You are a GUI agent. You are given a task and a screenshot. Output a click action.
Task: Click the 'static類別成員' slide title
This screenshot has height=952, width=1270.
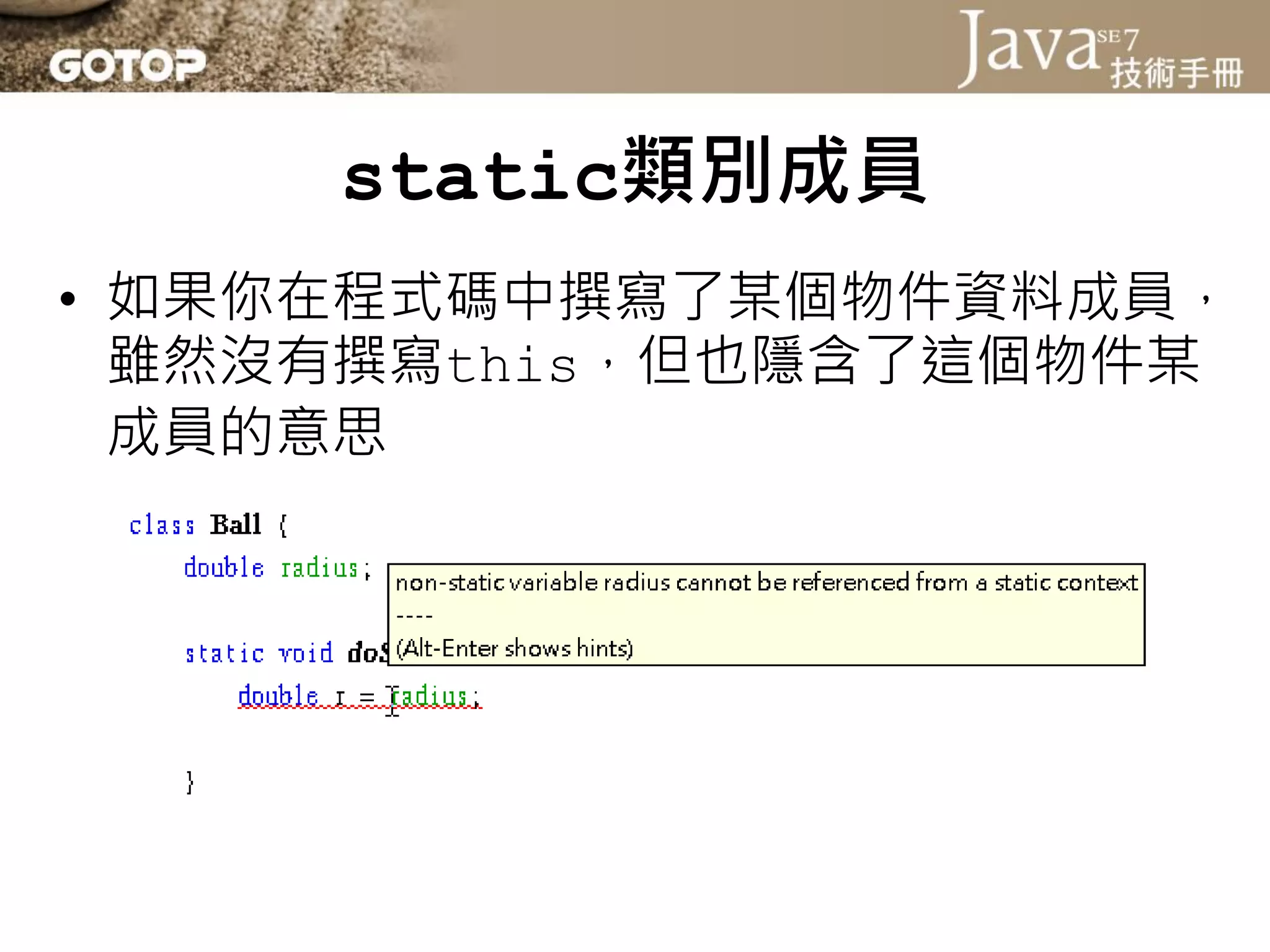pos(635,170)
